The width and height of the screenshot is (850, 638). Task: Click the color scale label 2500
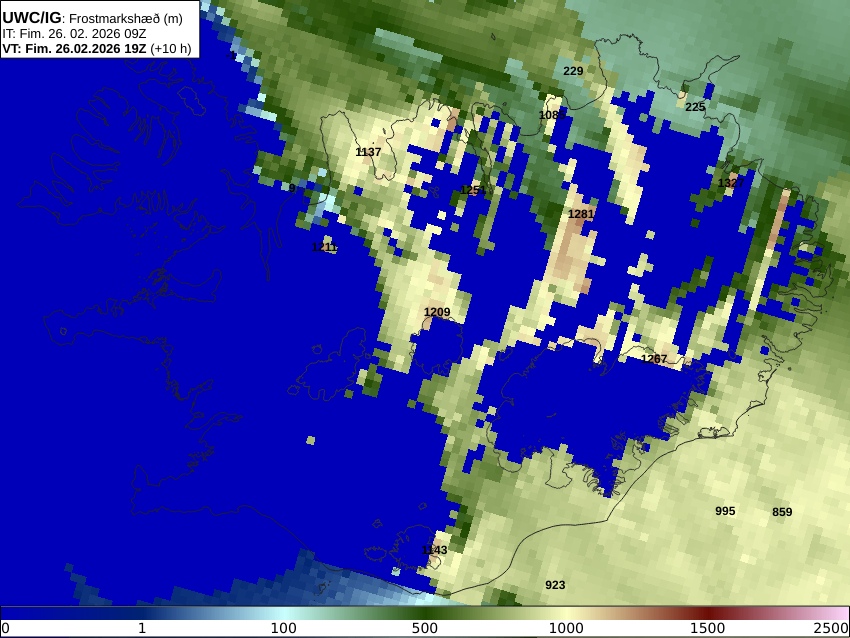click(831, 628)
